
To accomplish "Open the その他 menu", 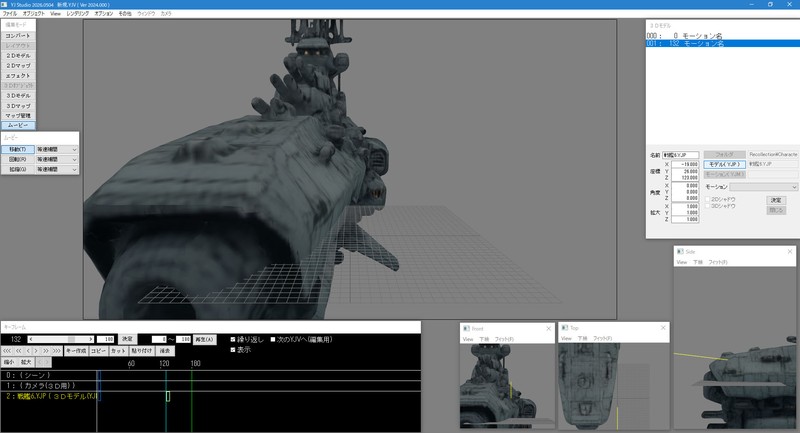I will pyautogui.click(x=125, y=14).
